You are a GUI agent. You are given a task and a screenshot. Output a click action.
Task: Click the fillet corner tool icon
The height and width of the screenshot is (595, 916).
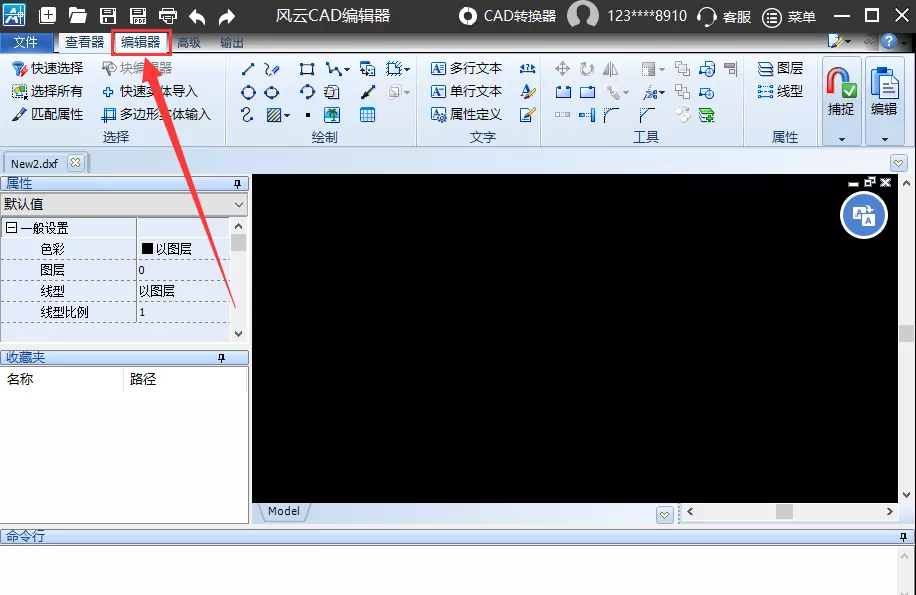[x=612, y=115]
